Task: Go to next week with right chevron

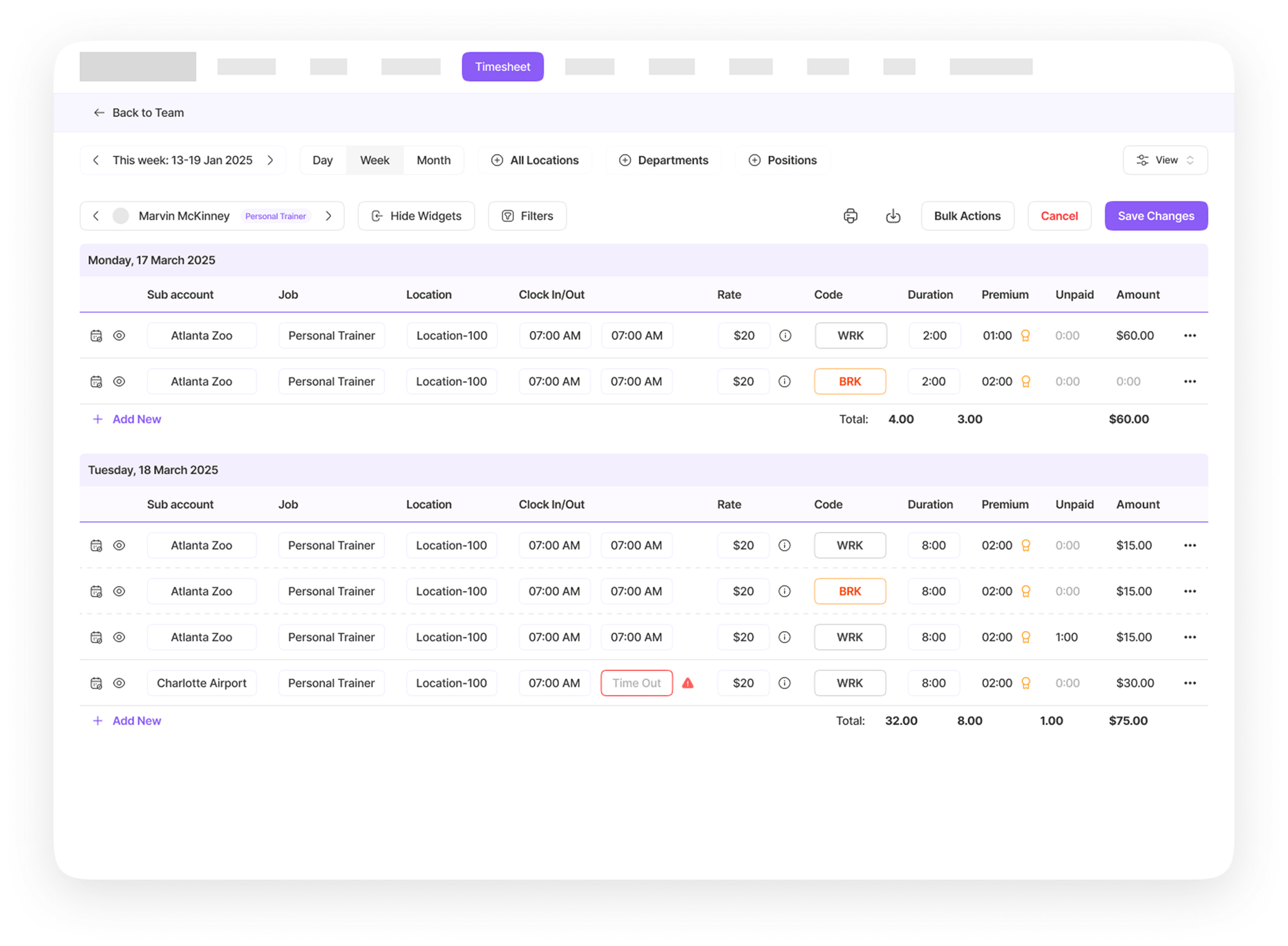Action: point(270,160)
